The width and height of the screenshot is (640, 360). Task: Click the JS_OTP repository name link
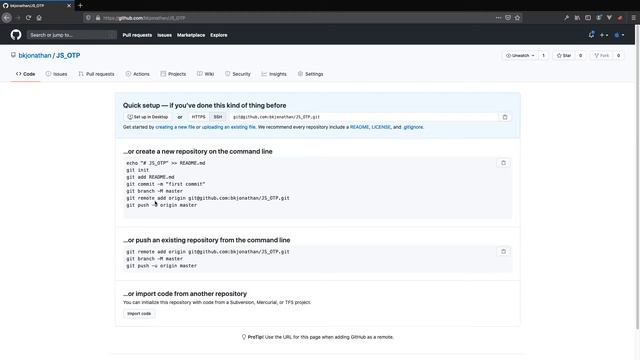click(x=68, y=56)
